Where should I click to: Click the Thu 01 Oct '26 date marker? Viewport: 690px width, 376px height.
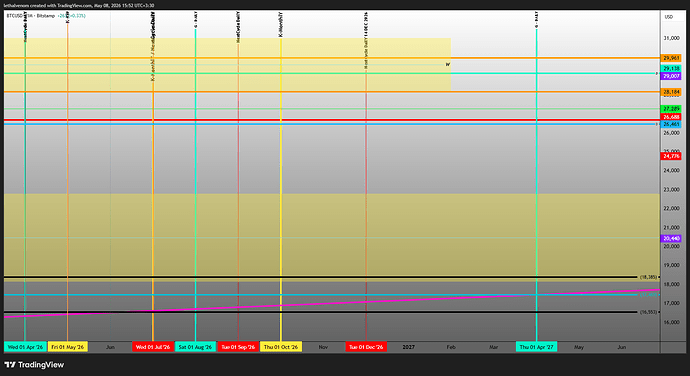(x=281, y=347)
